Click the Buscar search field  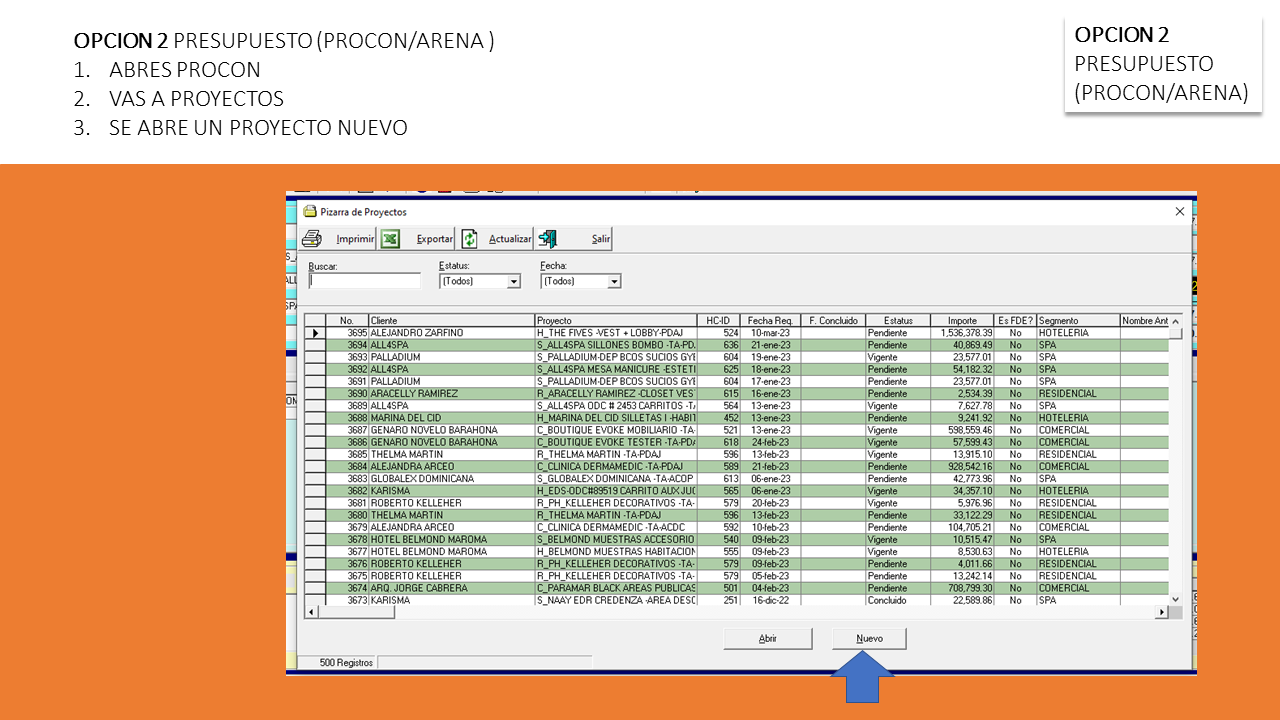tap(364, 282)
